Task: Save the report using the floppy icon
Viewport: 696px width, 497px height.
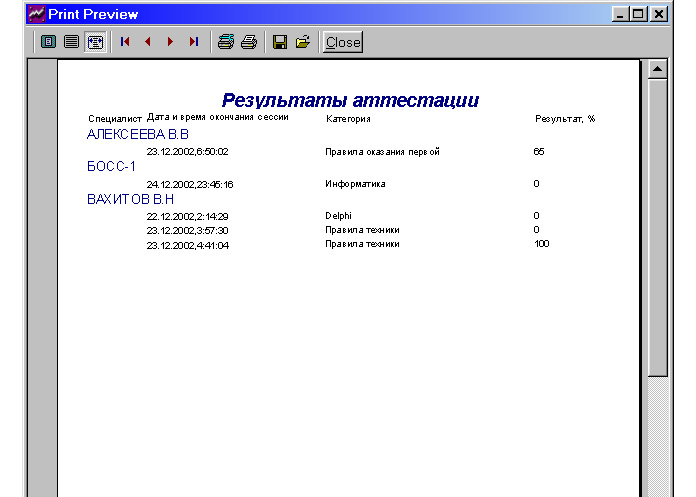Action: 280,42
